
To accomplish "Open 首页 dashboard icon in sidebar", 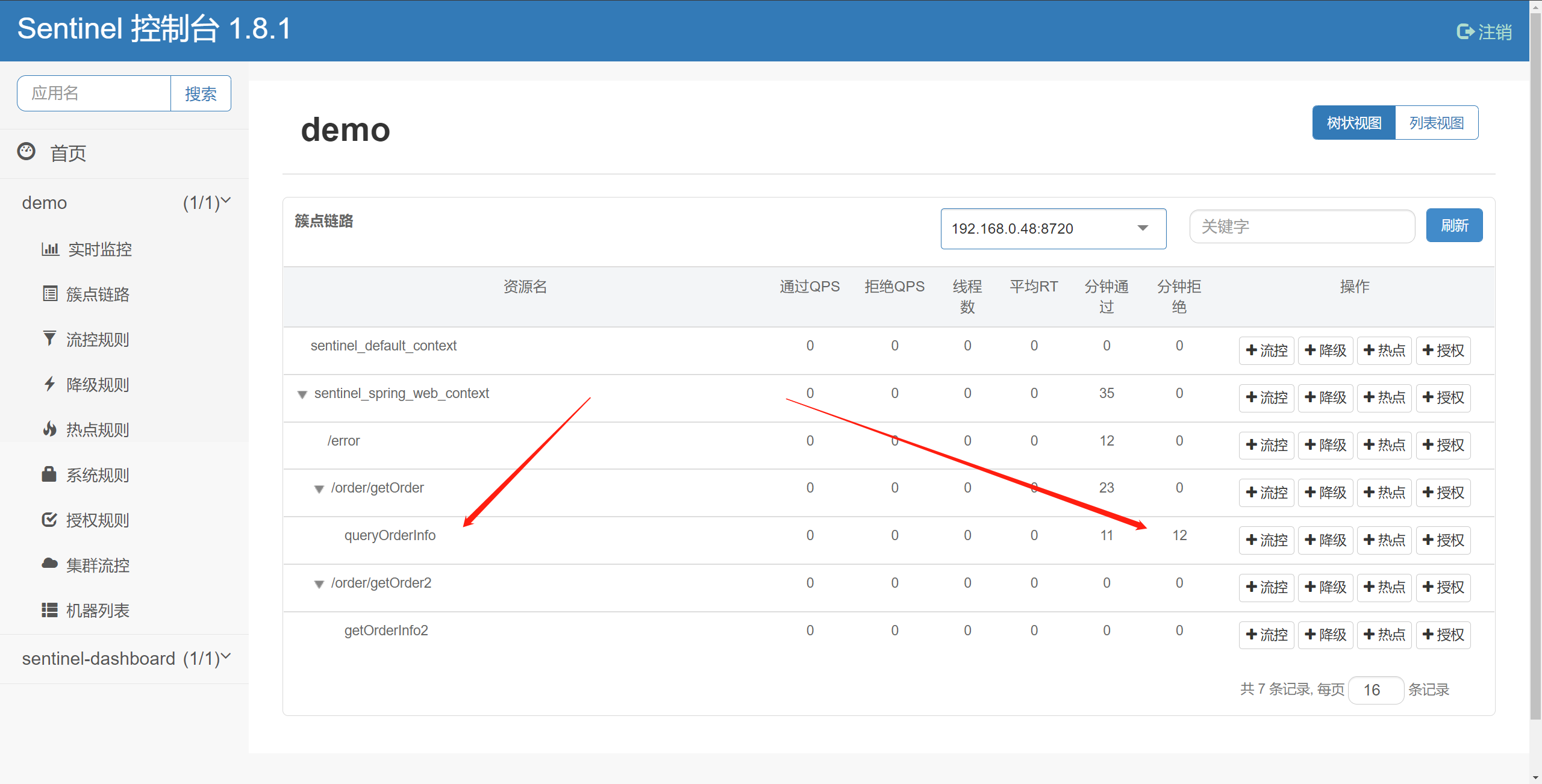I will [x=27, y=152].
